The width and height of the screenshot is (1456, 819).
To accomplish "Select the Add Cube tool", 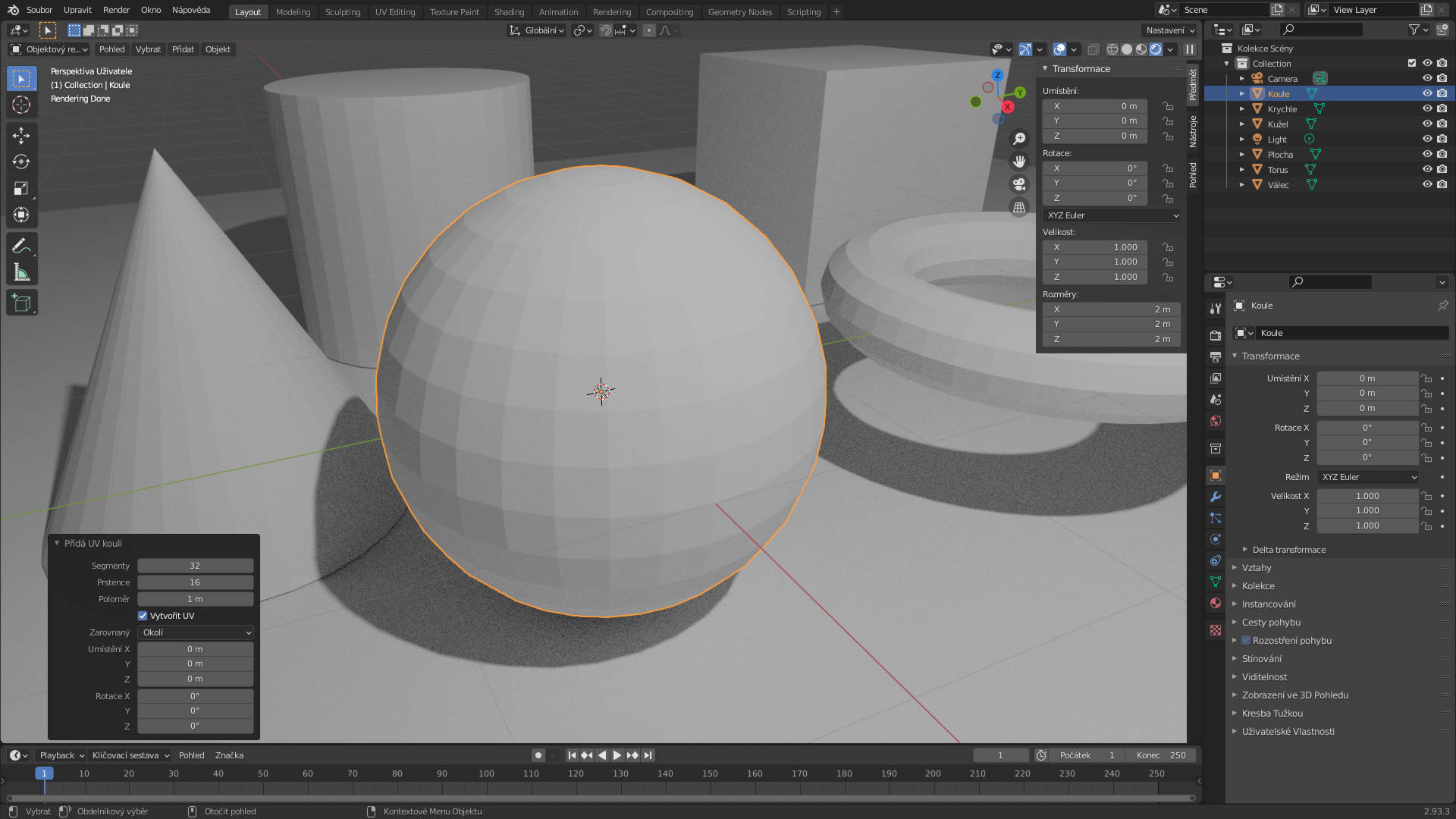I will [21, 303].
